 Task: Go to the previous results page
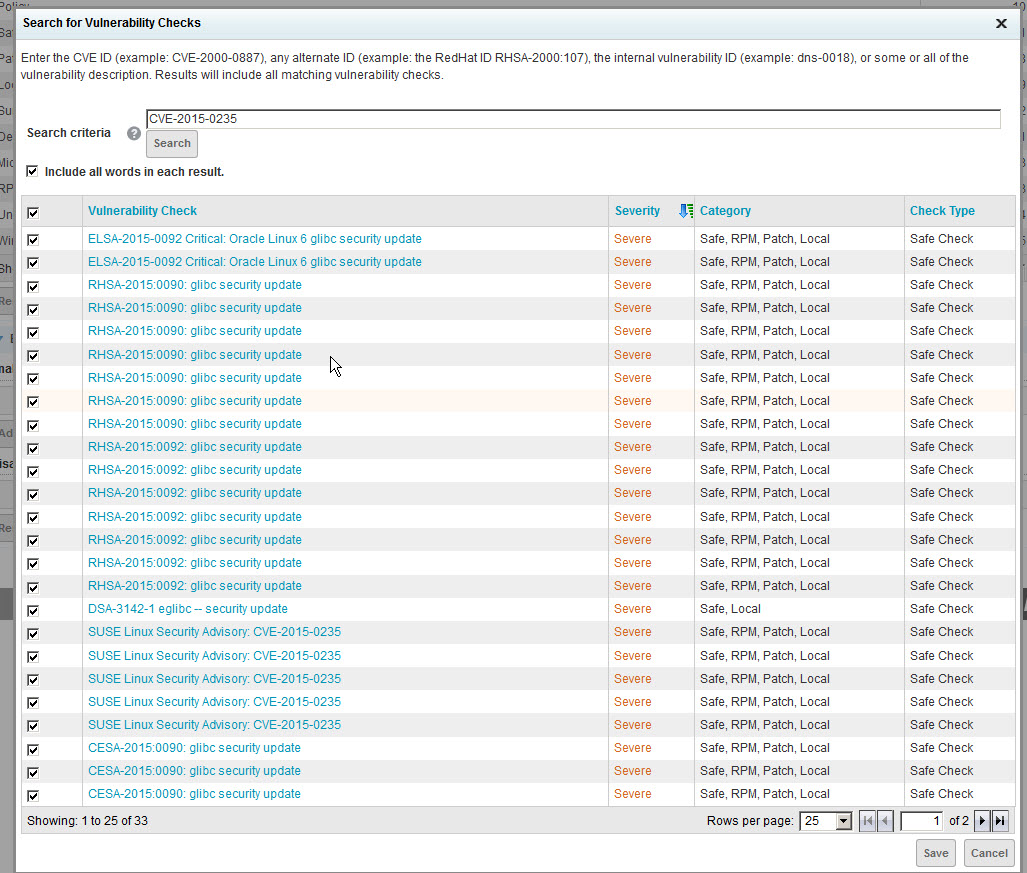(885, 821)
